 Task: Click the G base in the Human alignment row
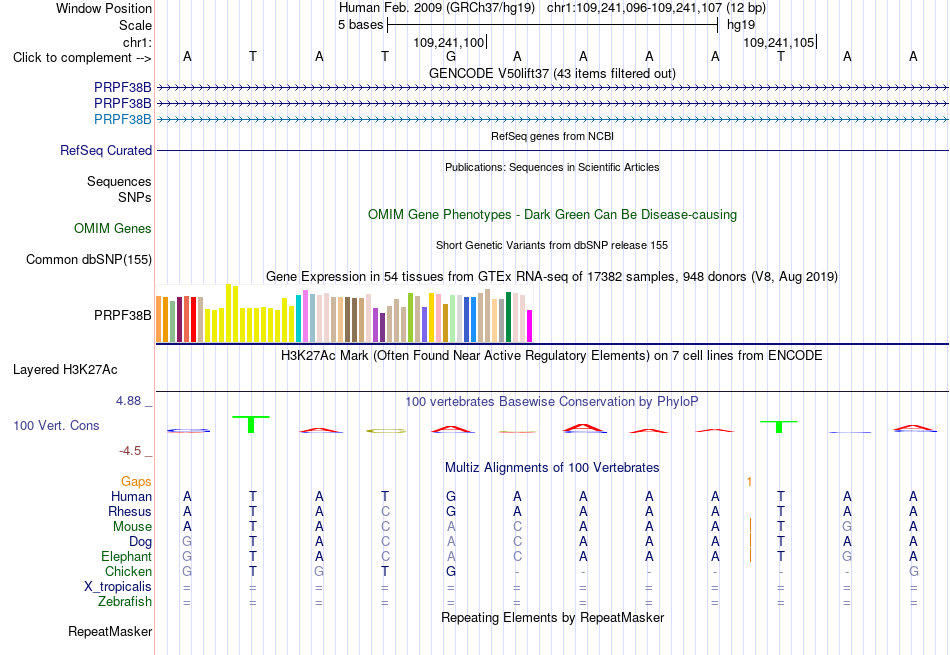click(451, 496)
